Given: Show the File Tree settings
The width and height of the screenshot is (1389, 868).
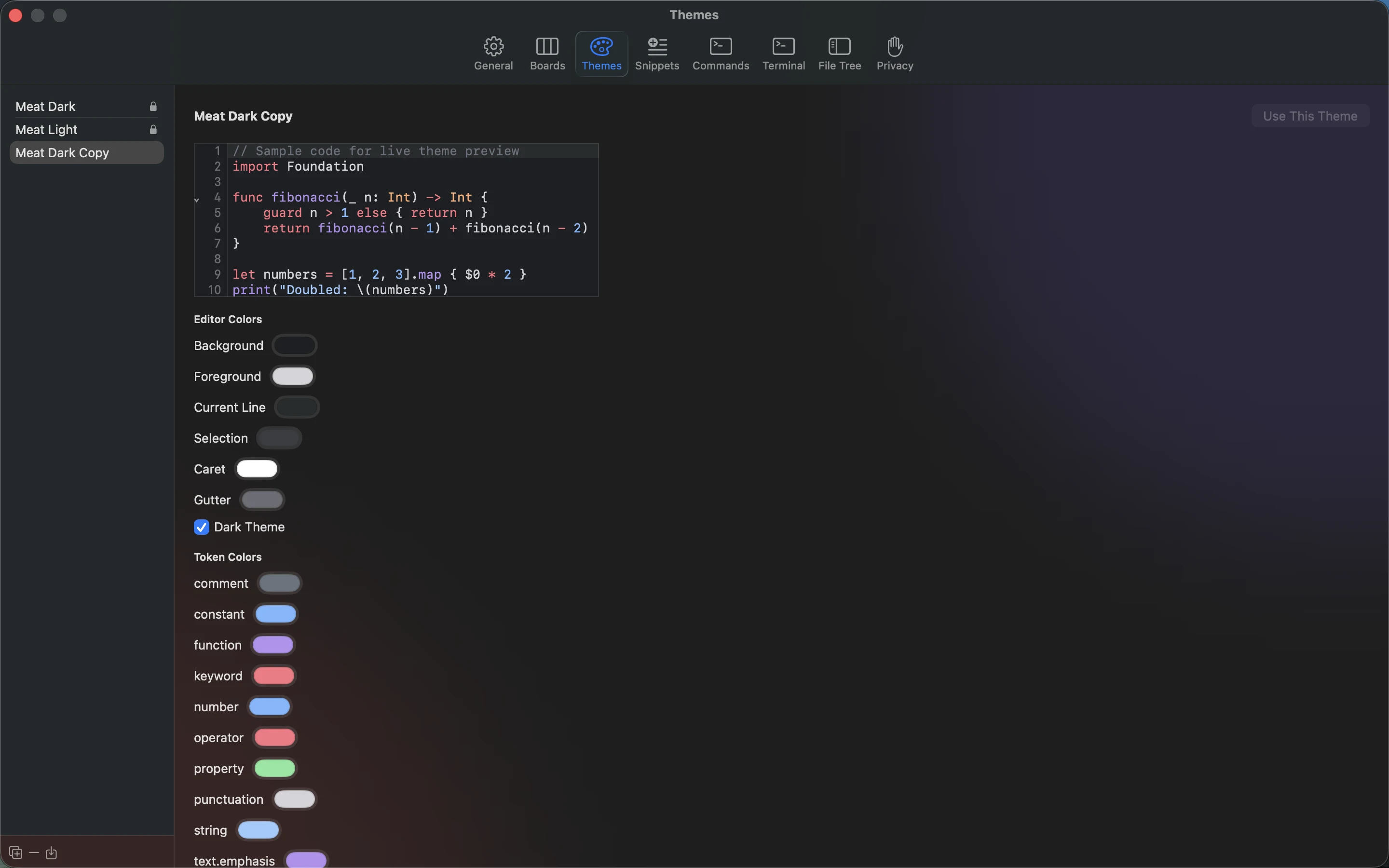Looking at the screenshot, I should (x=839, y=54).
